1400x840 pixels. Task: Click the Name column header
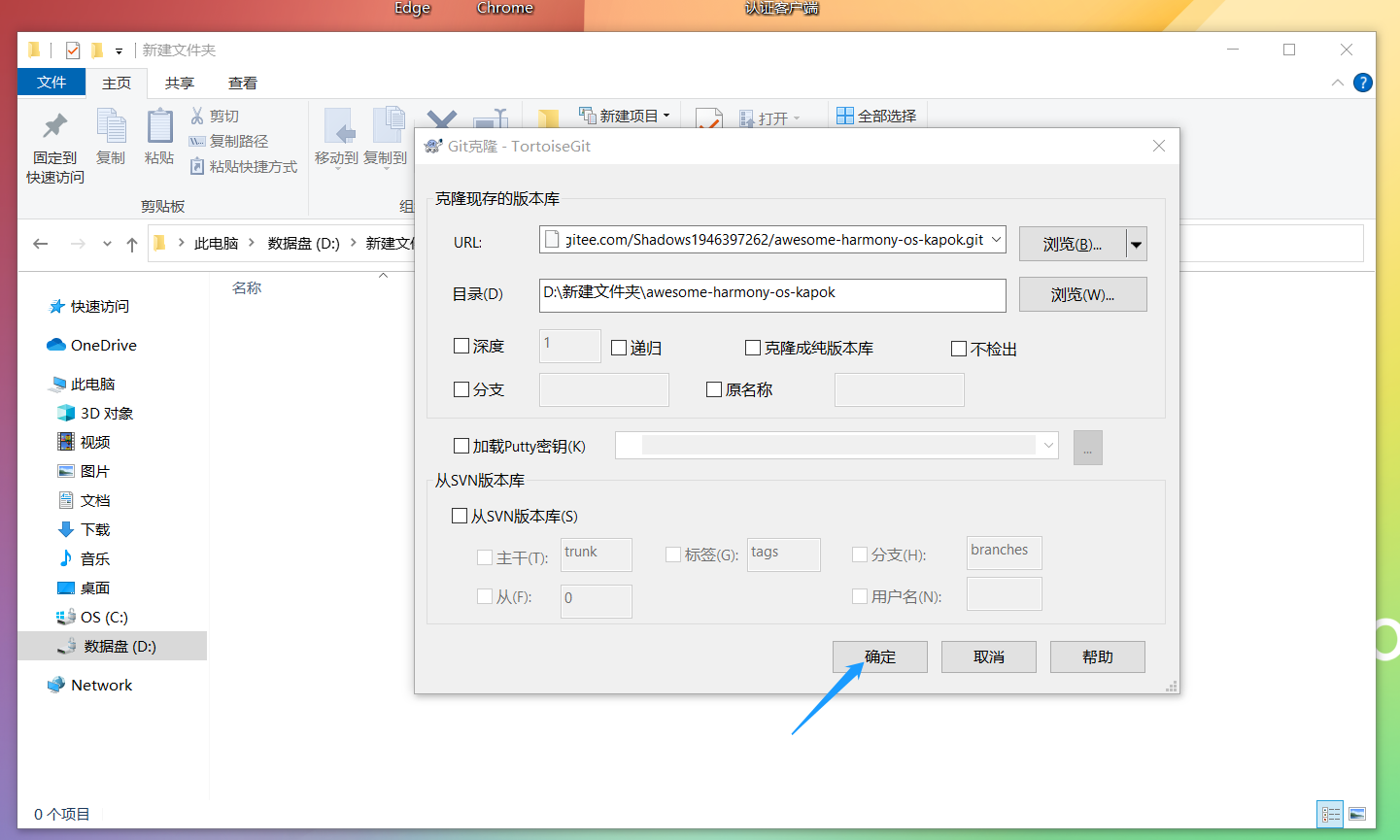(247, 287)
